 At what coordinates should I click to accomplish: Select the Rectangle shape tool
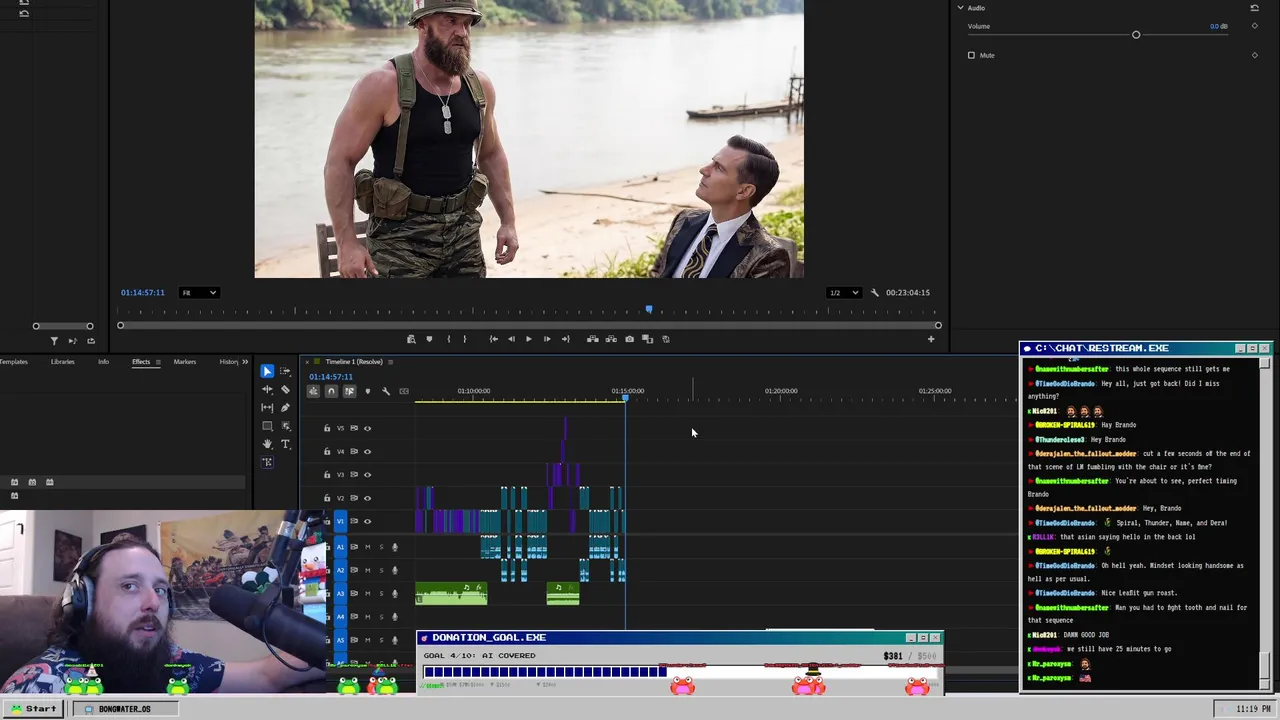point(267,426)
